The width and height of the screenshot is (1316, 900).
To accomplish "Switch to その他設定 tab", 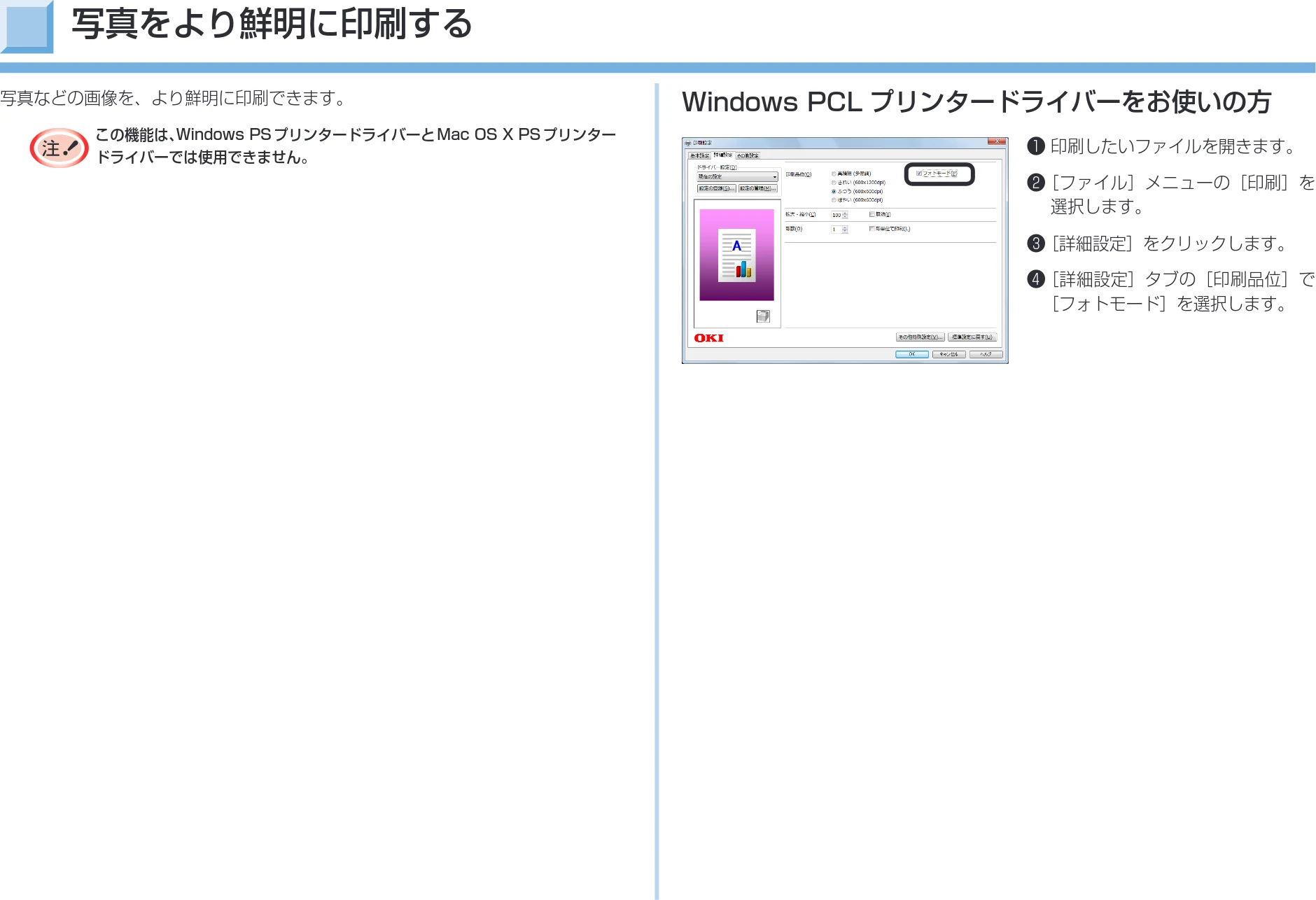I will [748, 155].
